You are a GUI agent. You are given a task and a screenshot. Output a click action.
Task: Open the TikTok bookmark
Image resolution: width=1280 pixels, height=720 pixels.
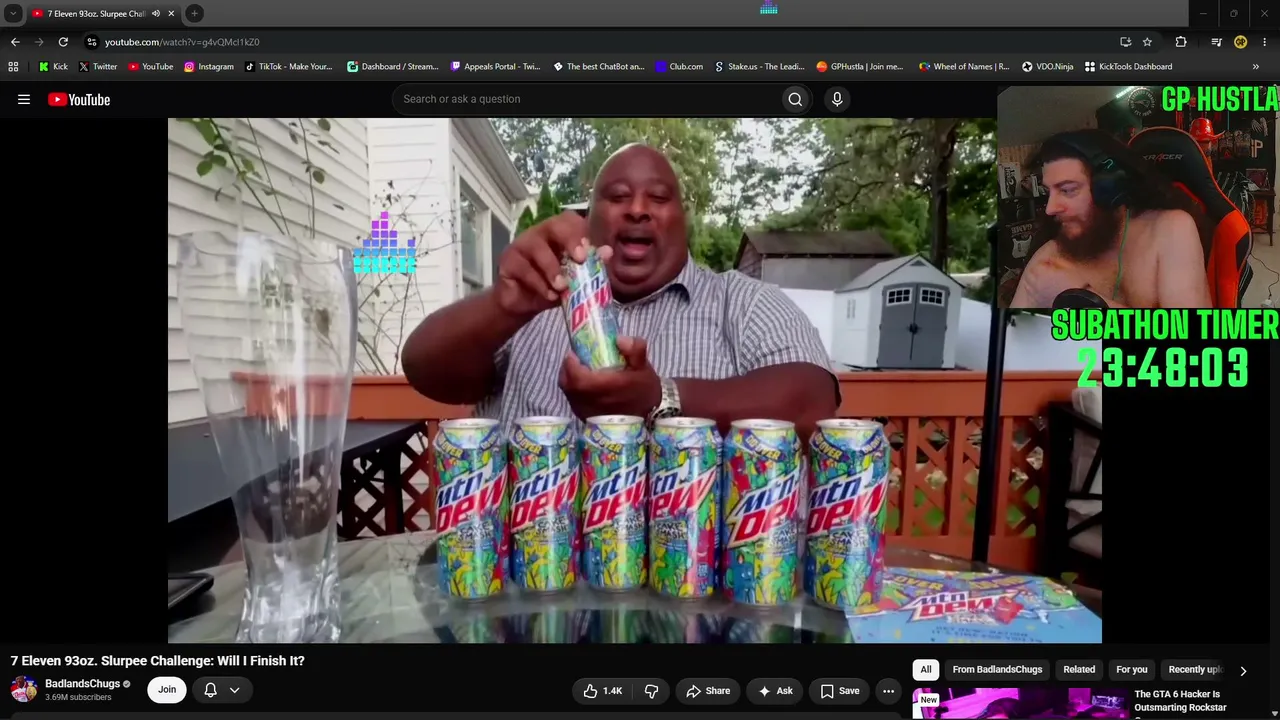pyautogui.click(x=288, y=67)
